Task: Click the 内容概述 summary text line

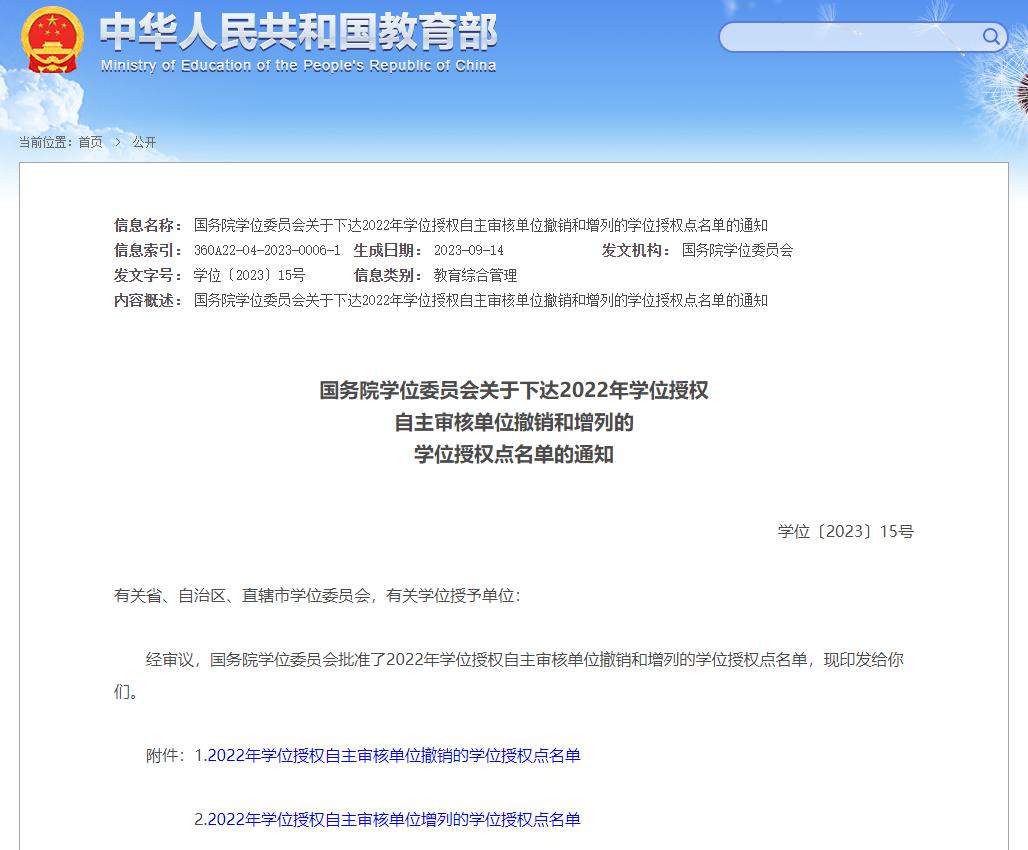Action: (481, 300)
